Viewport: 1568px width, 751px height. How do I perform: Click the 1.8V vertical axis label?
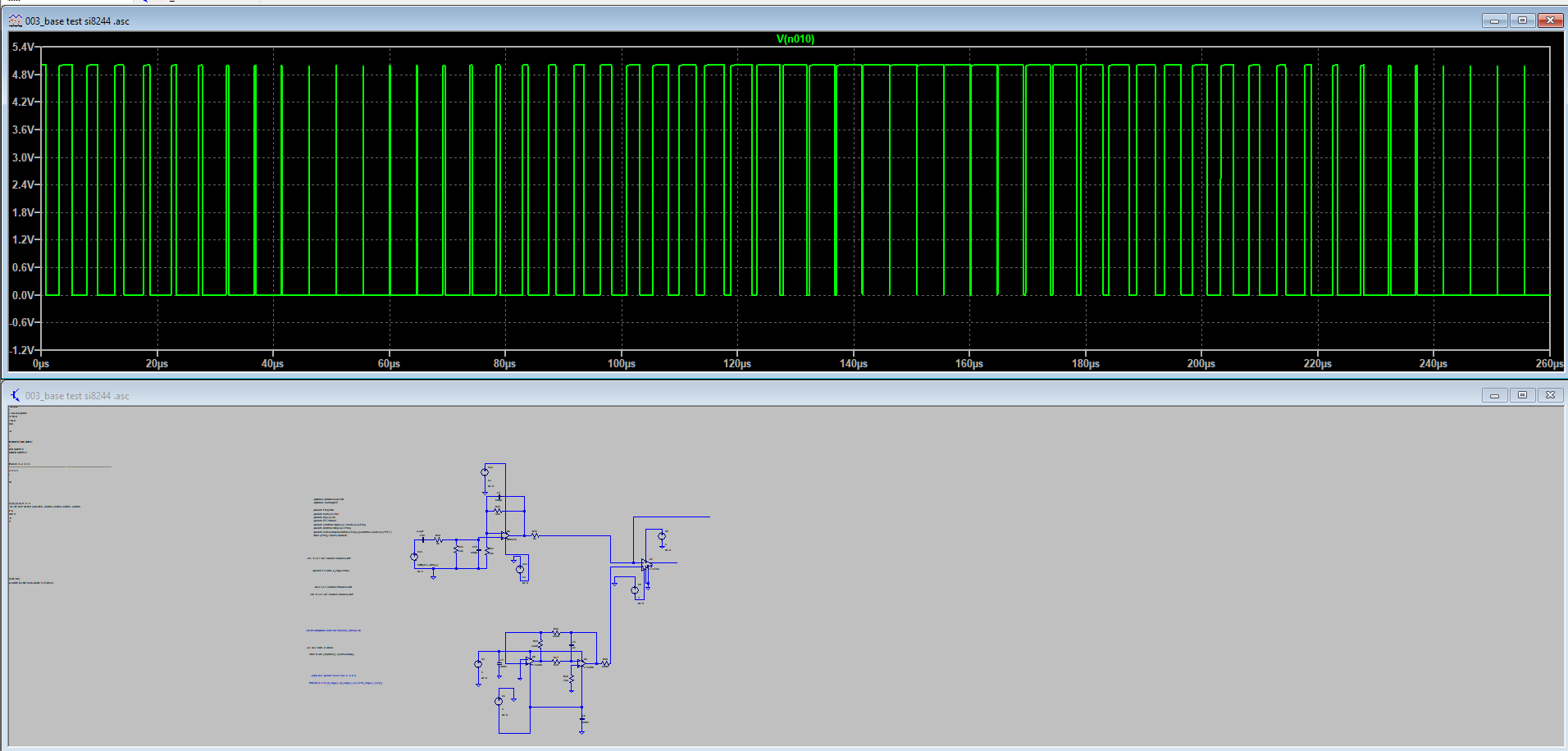pos(23,212)
